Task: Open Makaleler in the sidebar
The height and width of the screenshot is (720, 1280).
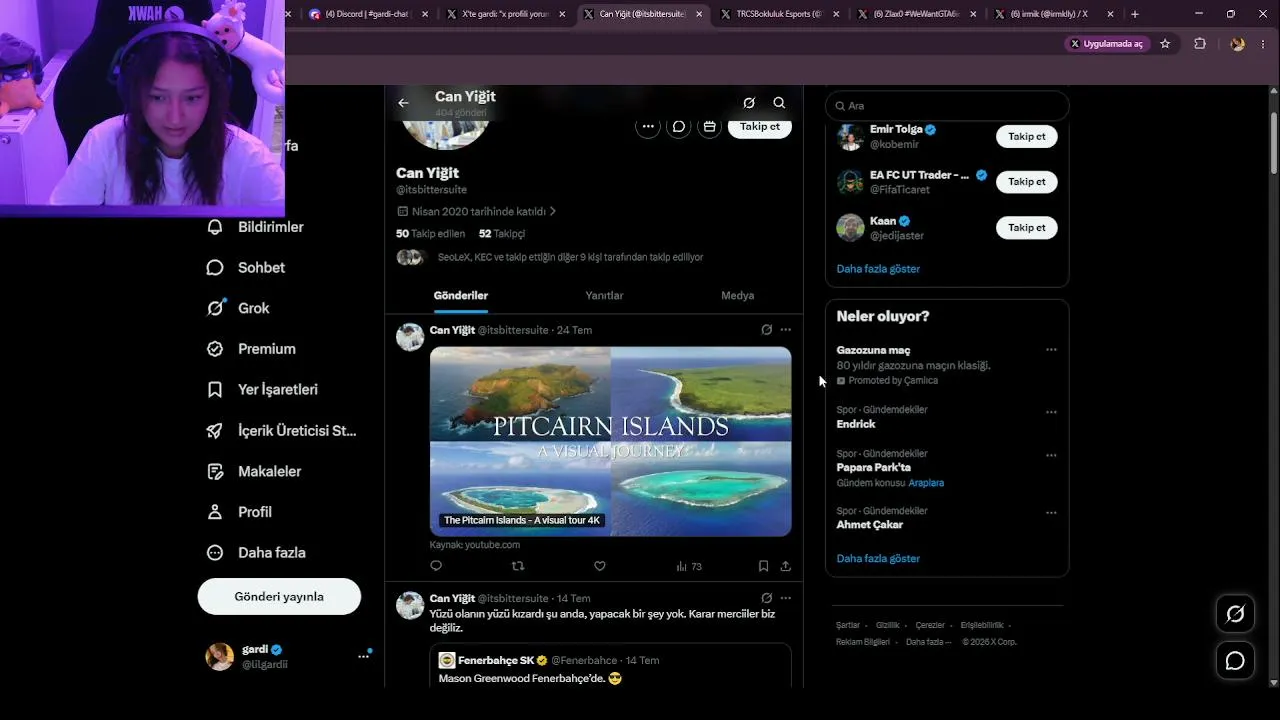Action: [254, 471]
